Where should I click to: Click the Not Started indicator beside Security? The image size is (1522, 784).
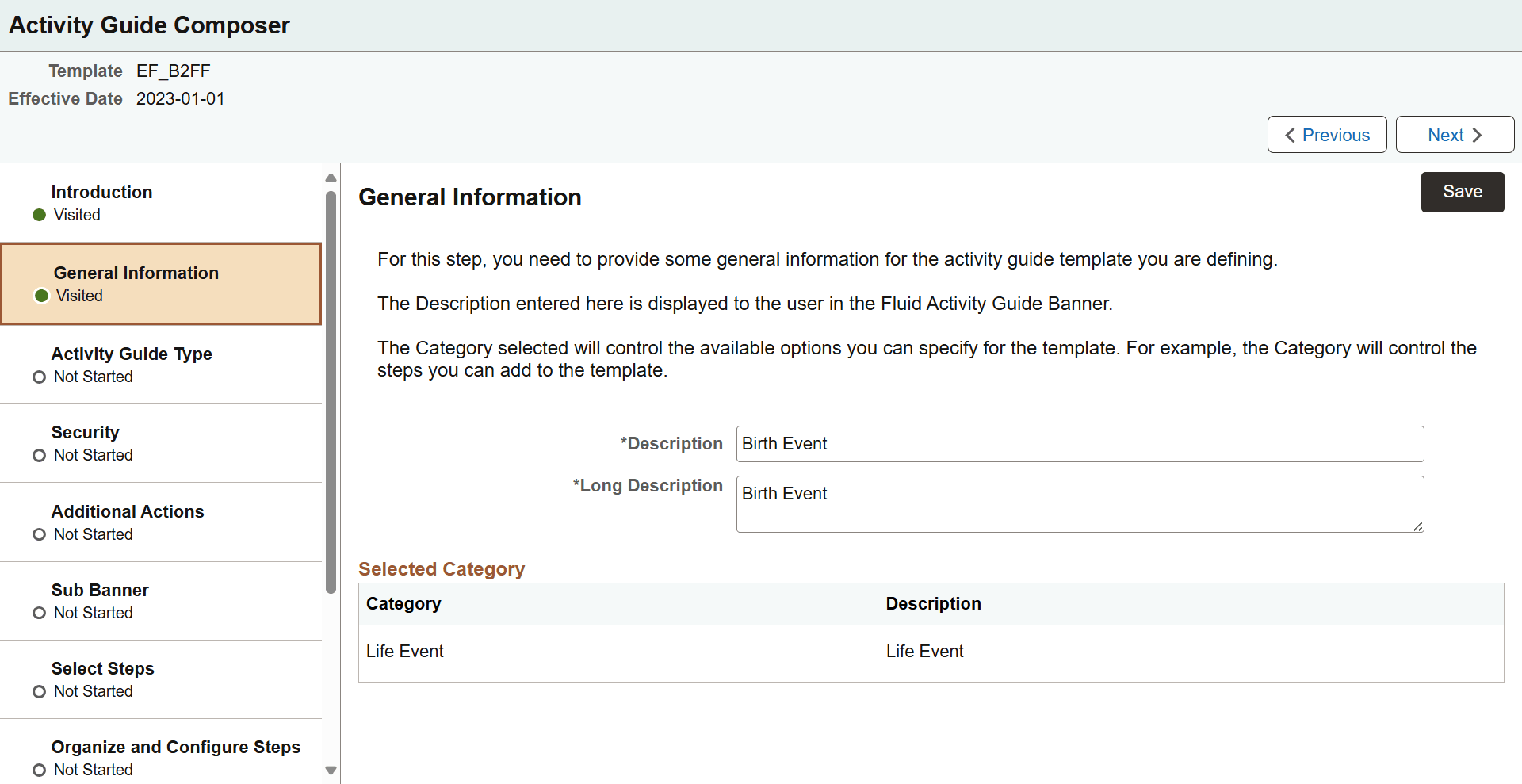(x=38, y=455)
